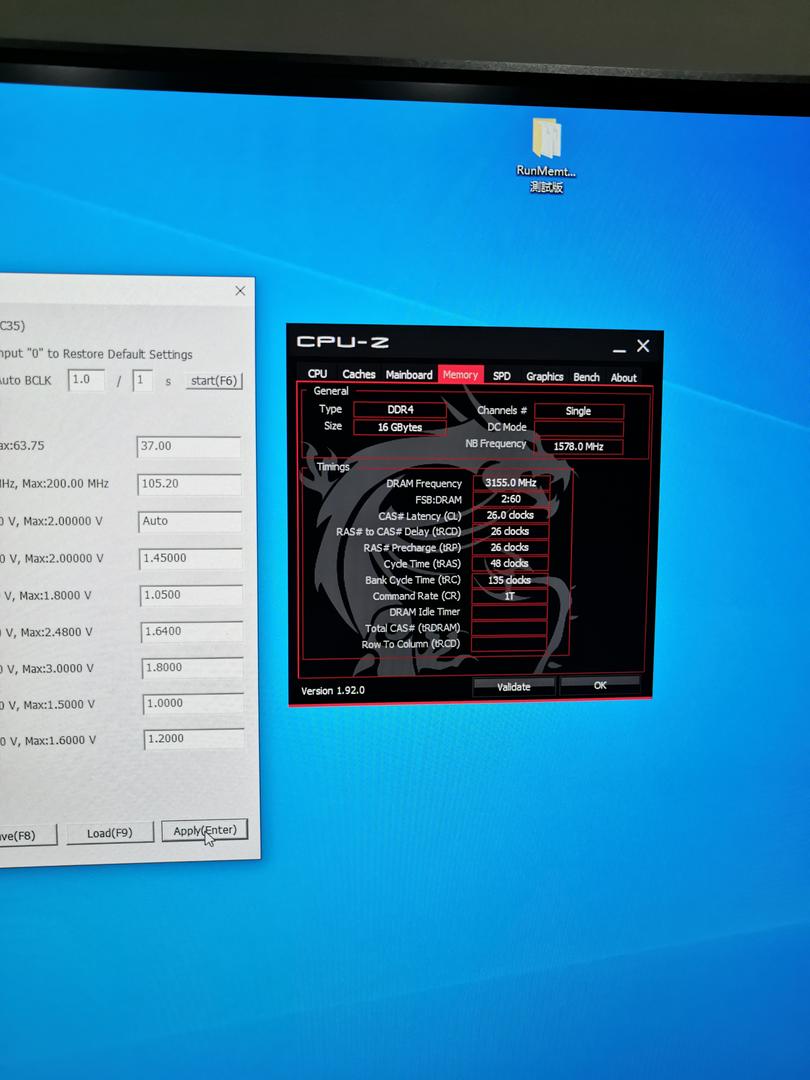810x1080 pixels.
Task: Click the voltage field showing 1.0500
Action: 191,595
